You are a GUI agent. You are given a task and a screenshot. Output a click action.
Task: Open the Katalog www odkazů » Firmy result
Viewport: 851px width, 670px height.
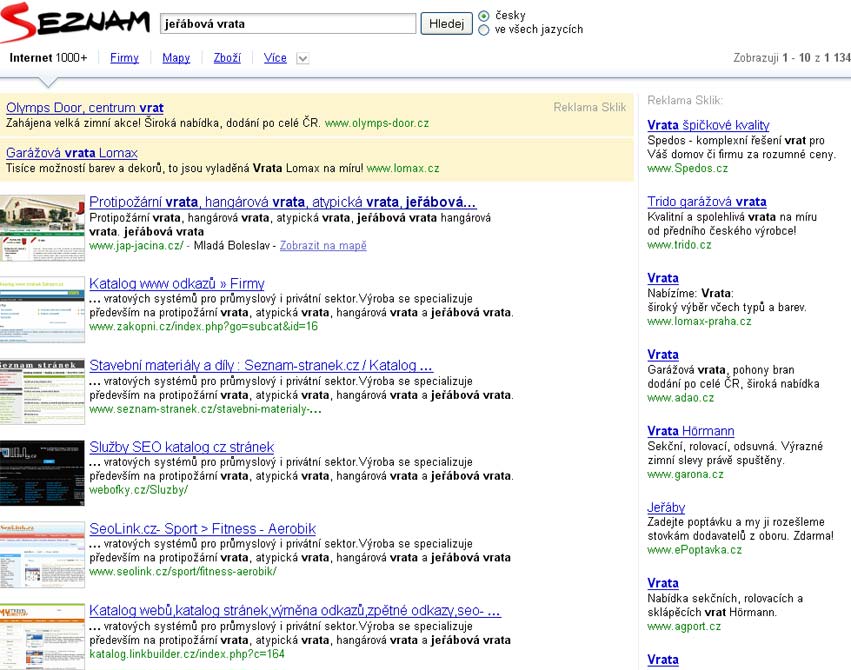[x=177, y=283]
